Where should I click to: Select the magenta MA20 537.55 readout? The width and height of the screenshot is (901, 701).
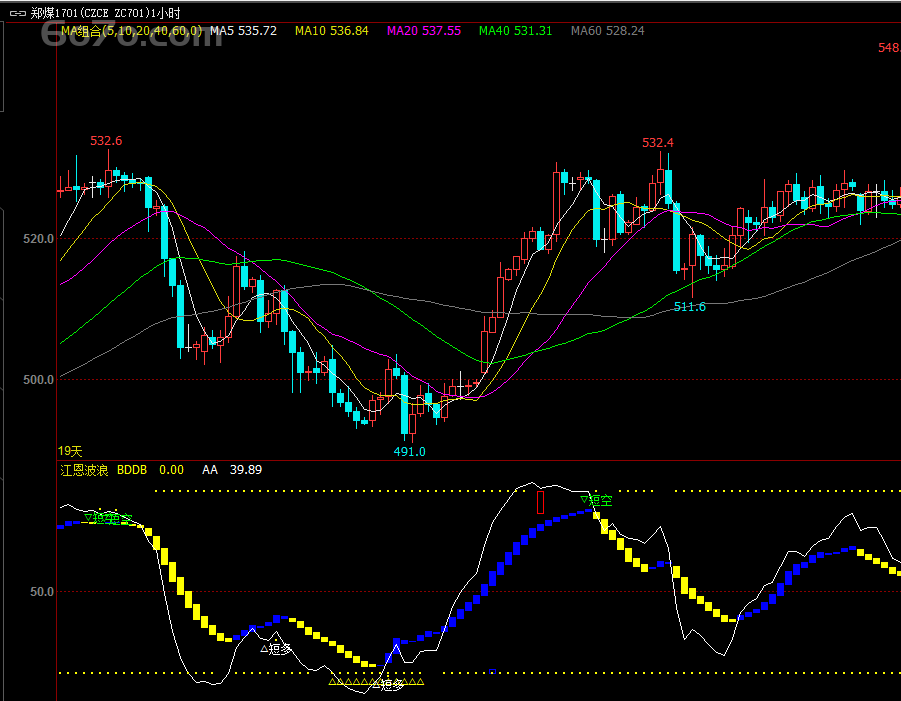(423, 31)
